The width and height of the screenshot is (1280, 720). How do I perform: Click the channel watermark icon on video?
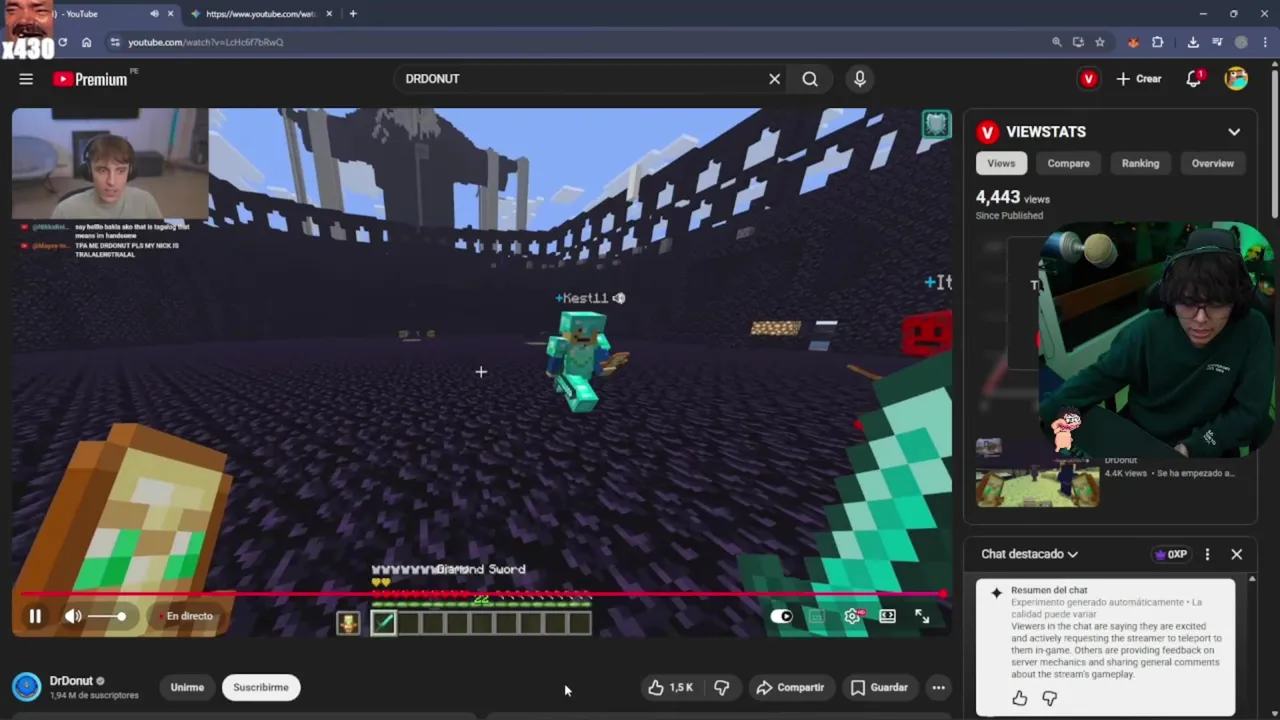tap(936, 124)
